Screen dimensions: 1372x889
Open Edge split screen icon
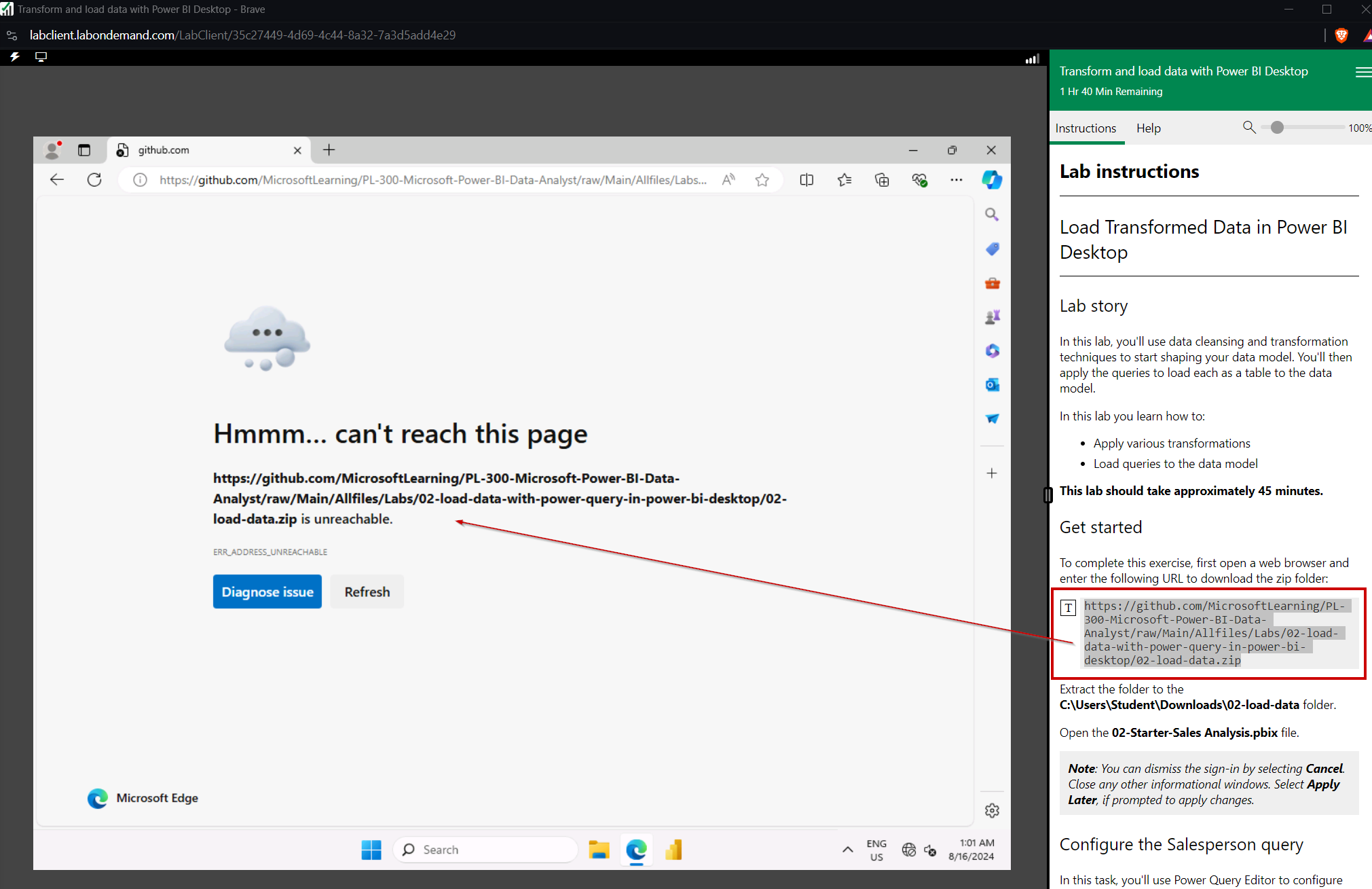806,179
